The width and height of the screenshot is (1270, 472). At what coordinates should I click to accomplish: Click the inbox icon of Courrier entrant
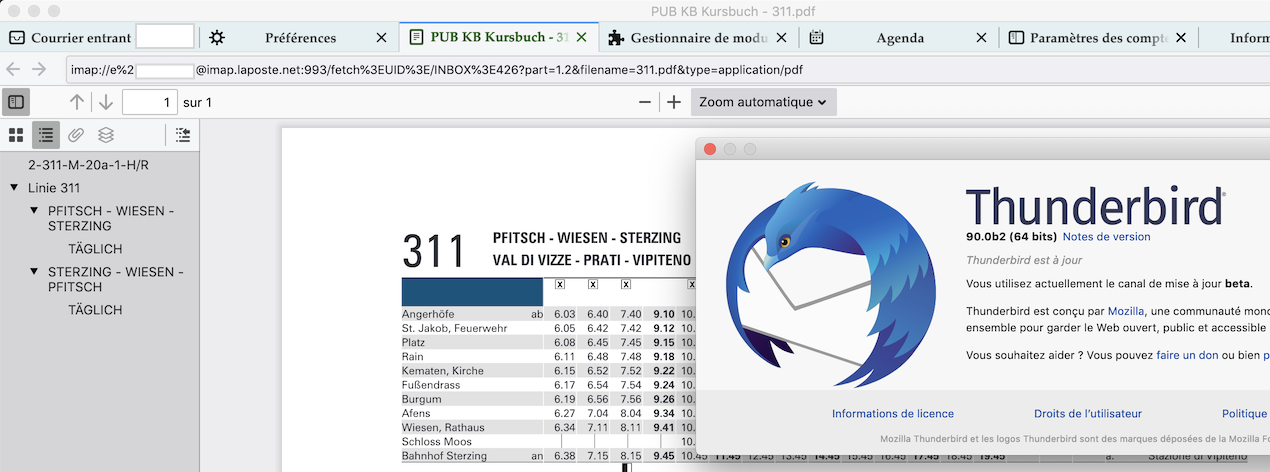(17, 38)
